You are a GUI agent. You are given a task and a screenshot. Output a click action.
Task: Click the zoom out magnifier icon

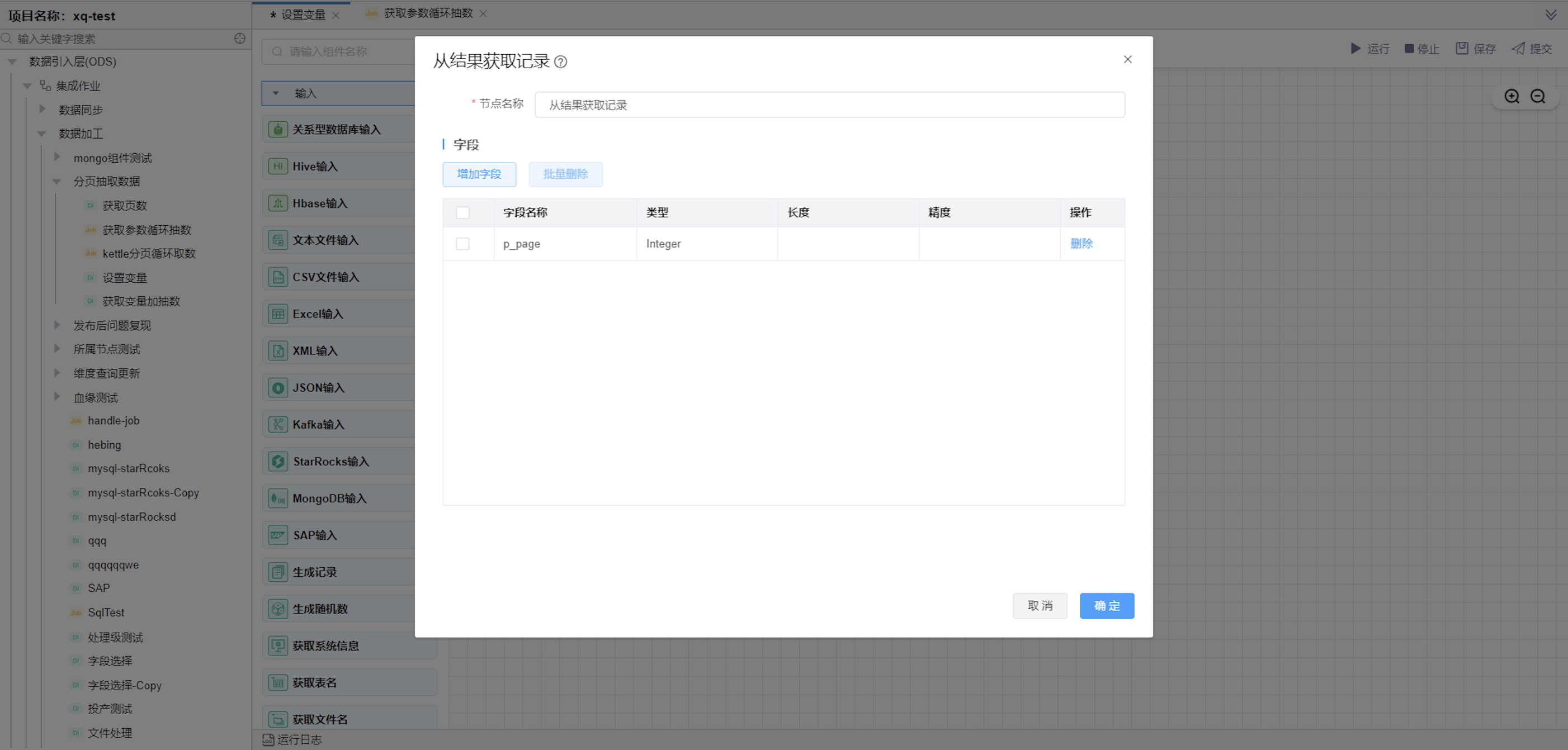click(1538, 96)
